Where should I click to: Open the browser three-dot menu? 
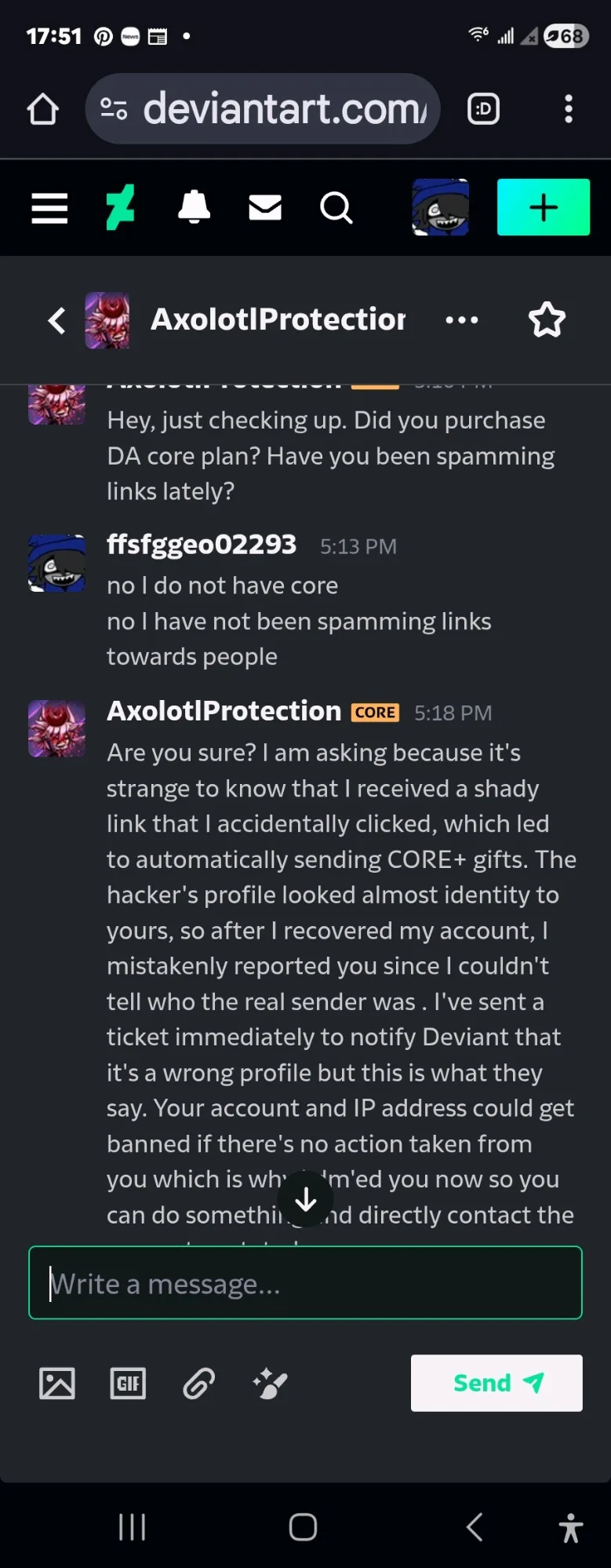[x=569, y=109]
